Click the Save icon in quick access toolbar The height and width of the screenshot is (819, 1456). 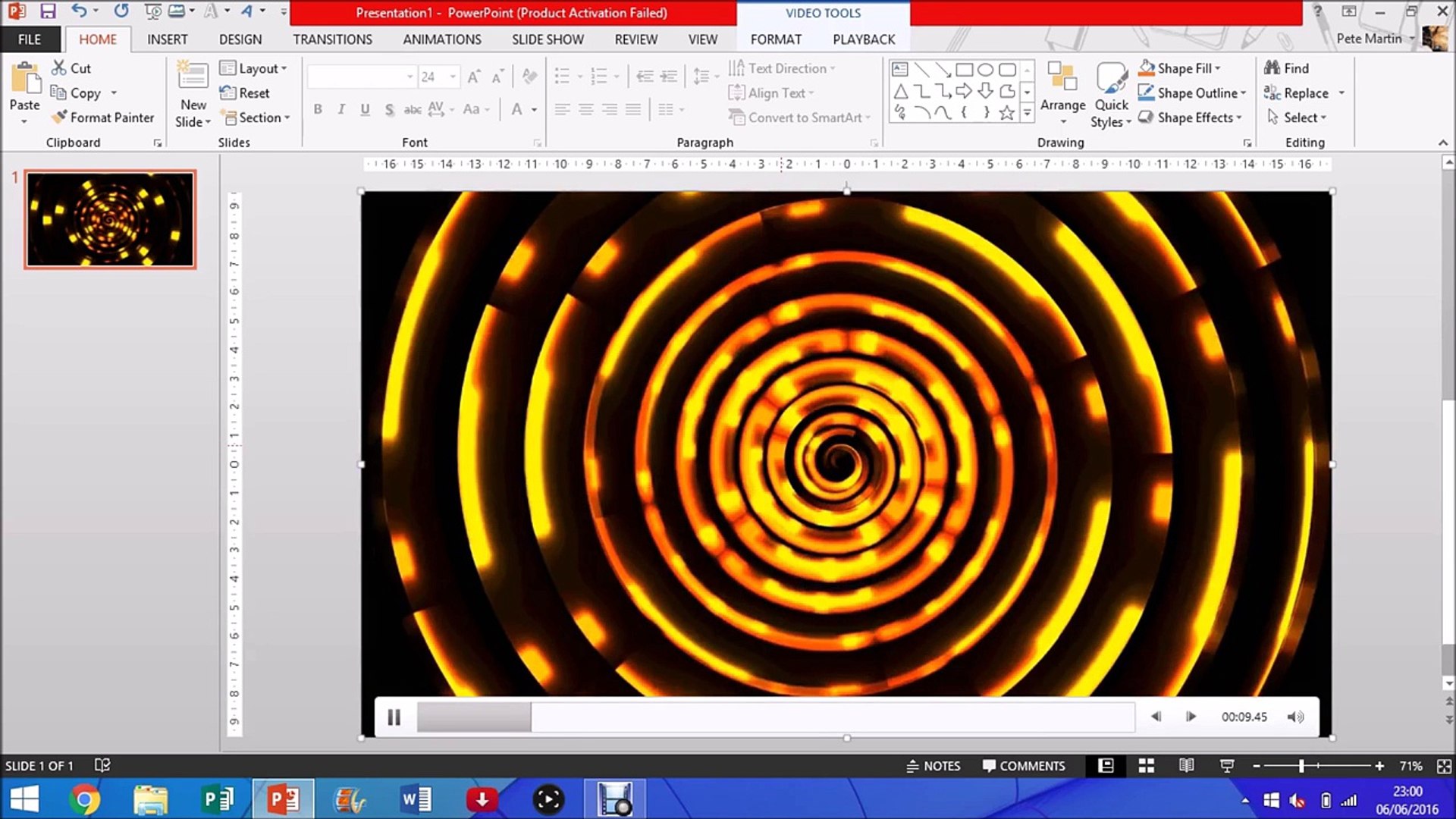click(x=48, y=11)
